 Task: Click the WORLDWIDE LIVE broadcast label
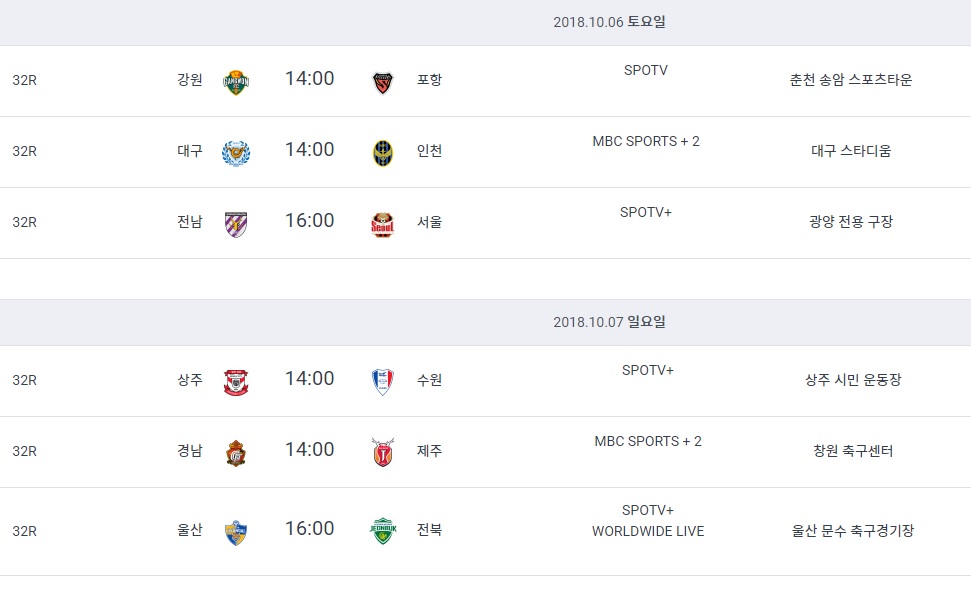pos(648,531)
